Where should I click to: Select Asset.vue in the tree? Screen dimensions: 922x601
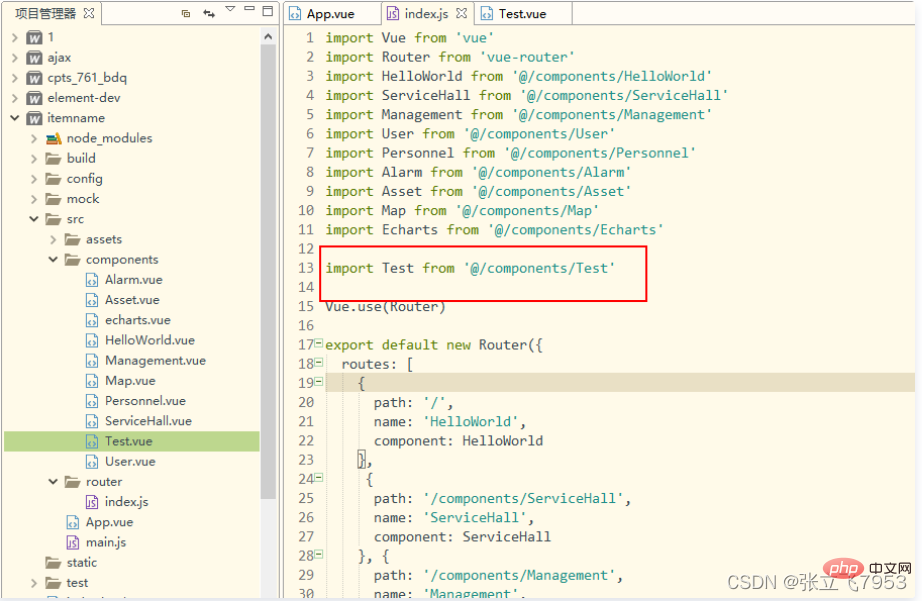pyautogui.click(x=132, y=300)
